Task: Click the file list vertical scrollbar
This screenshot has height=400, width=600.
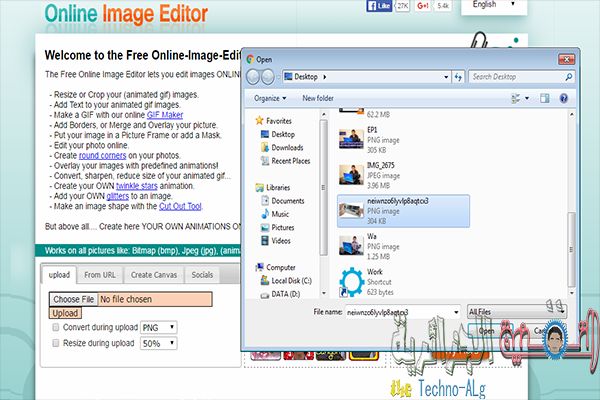Action: coord(571,249)
